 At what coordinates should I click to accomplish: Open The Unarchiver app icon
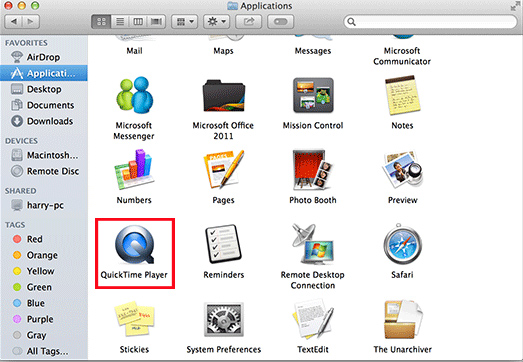tap(402, 319)
